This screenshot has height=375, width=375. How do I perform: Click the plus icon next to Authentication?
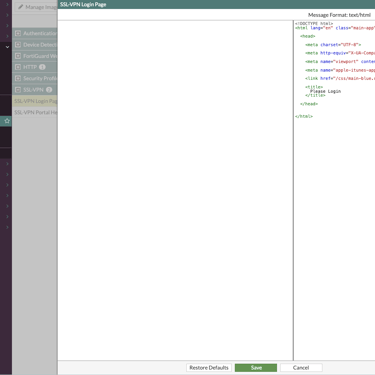point(18,33)
